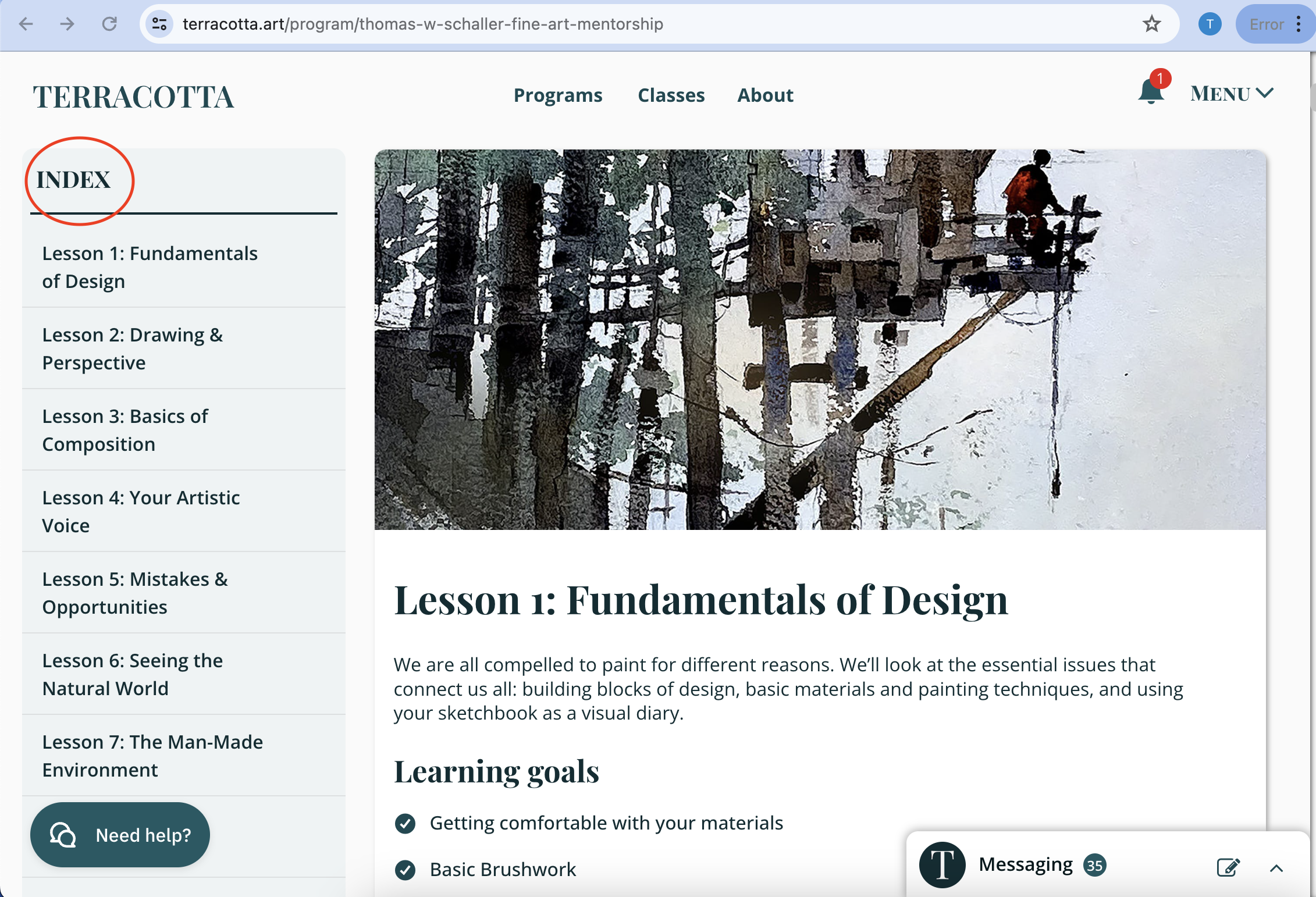
Task: Go back using the browser back arrow
Action: 26,24
